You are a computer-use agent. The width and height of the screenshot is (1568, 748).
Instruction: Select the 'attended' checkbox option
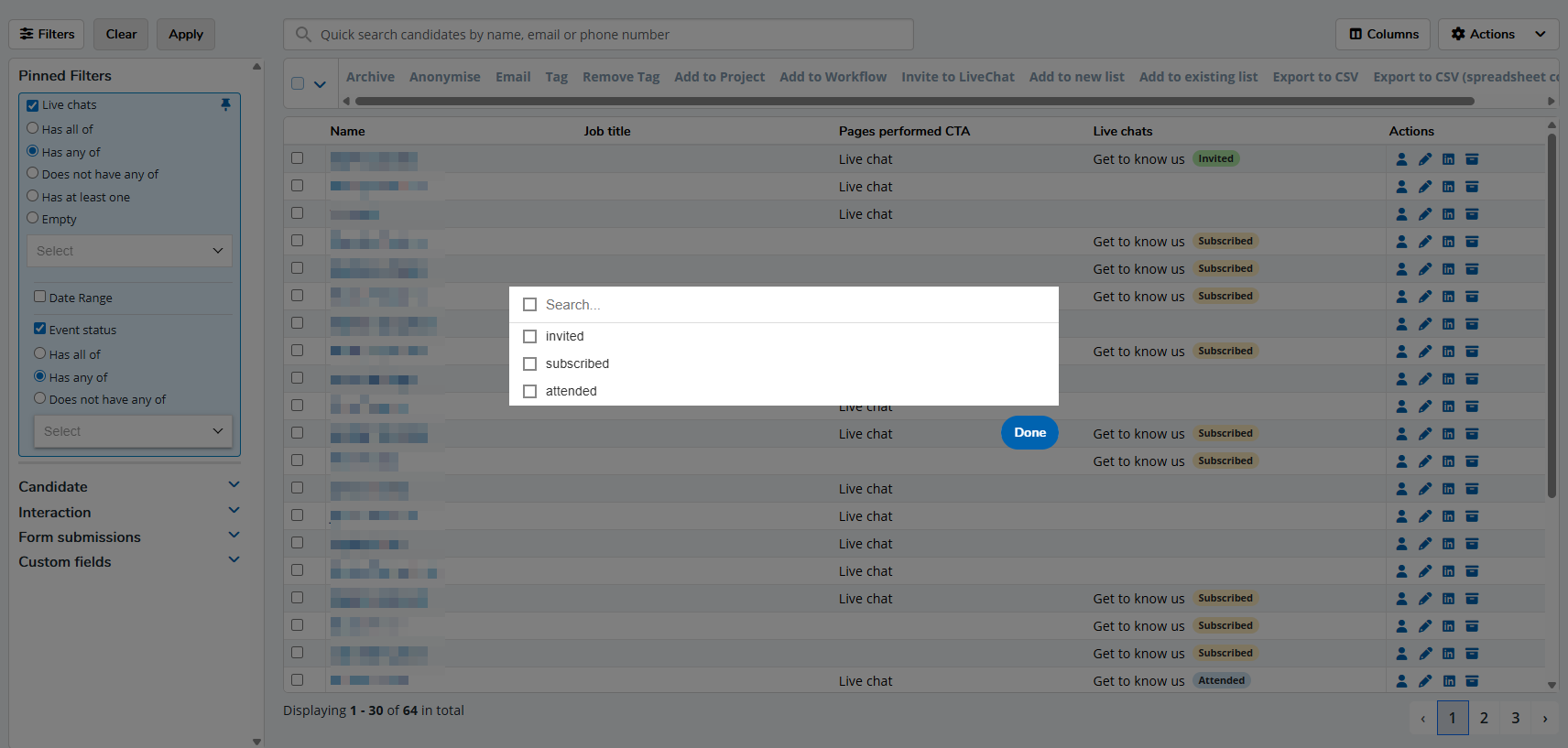(529, 391)
